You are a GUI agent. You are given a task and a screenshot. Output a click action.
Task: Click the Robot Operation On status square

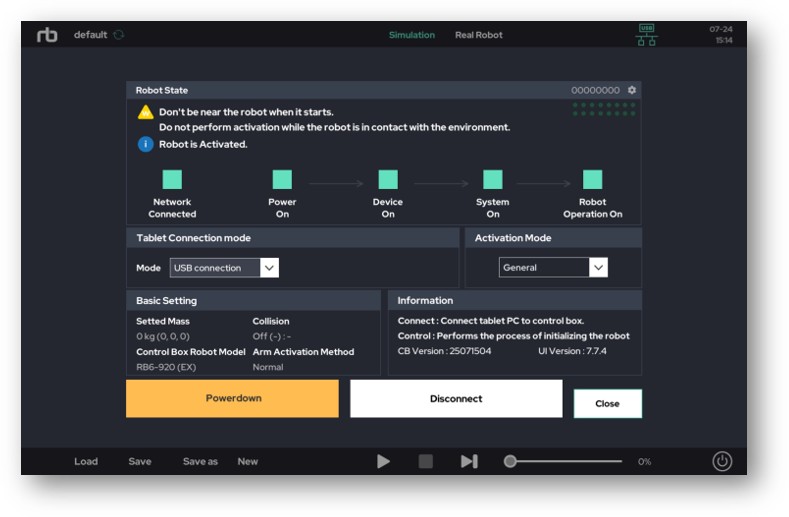pyautogui.click(x=592, y=179)
